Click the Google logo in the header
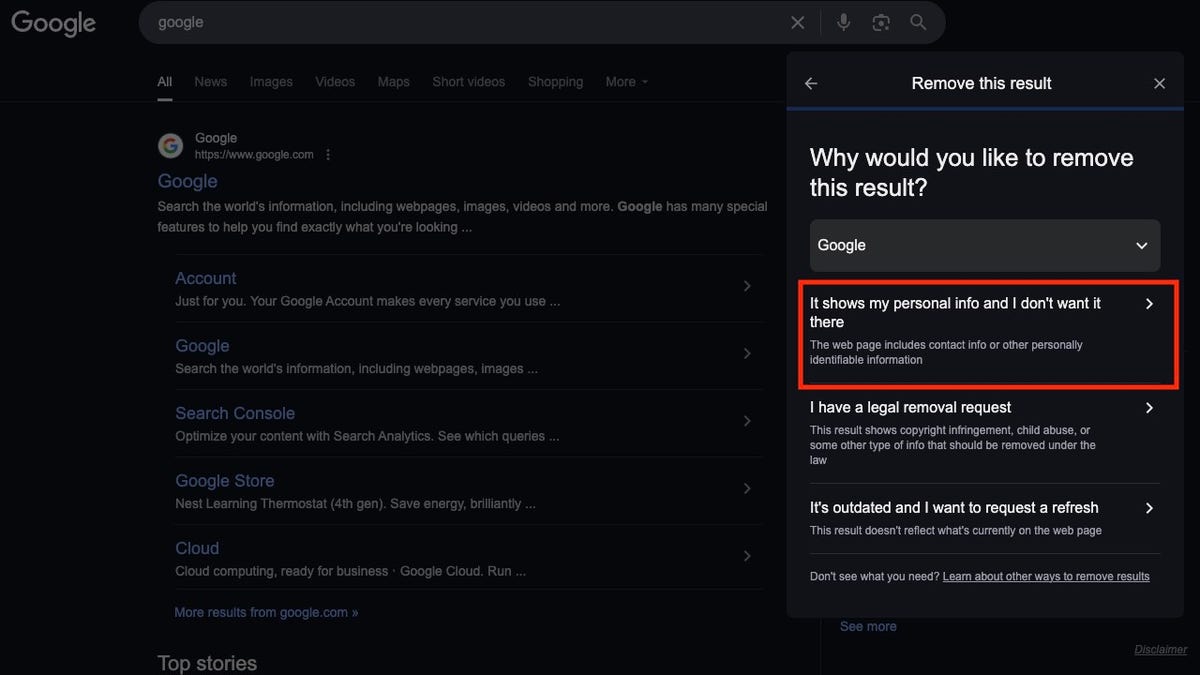1200x675 pixels. coord(54,23)
